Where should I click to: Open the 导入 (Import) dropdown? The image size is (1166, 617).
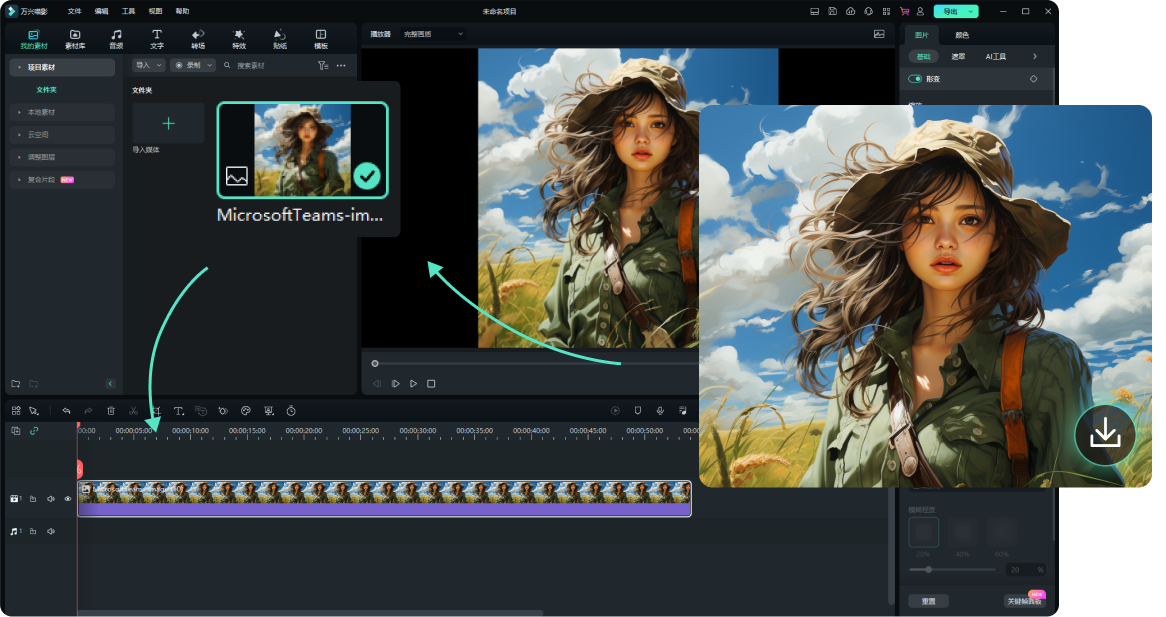(148, 65)
